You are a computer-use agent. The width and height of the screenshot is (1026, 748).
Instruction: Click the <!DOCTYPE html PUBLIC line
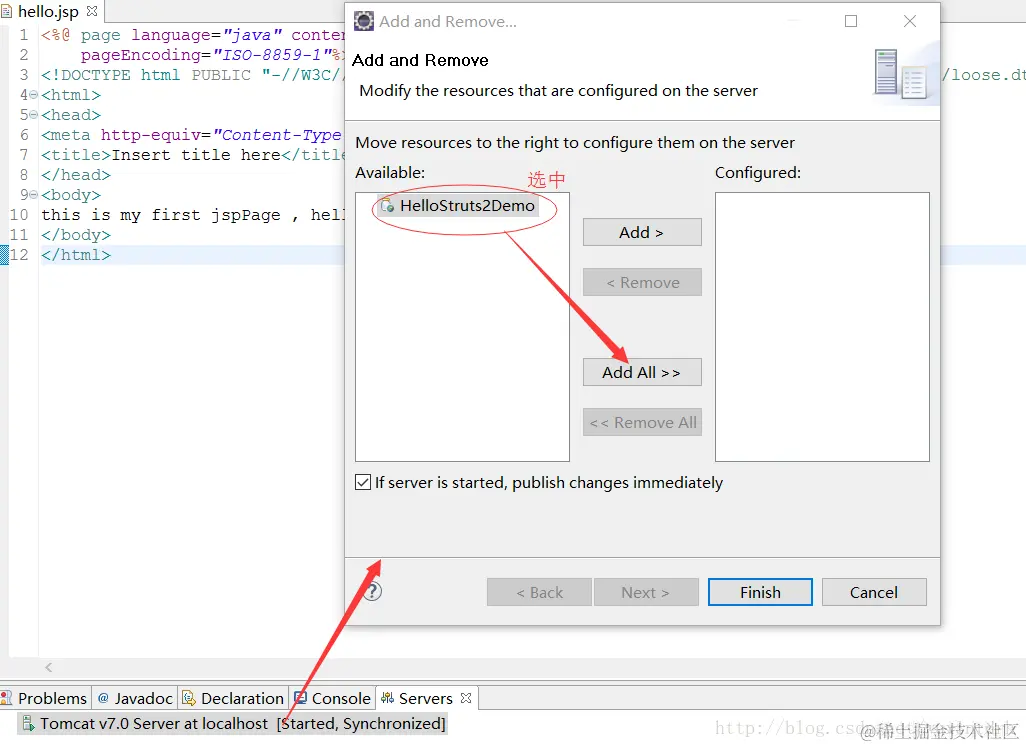coord(192,75)
